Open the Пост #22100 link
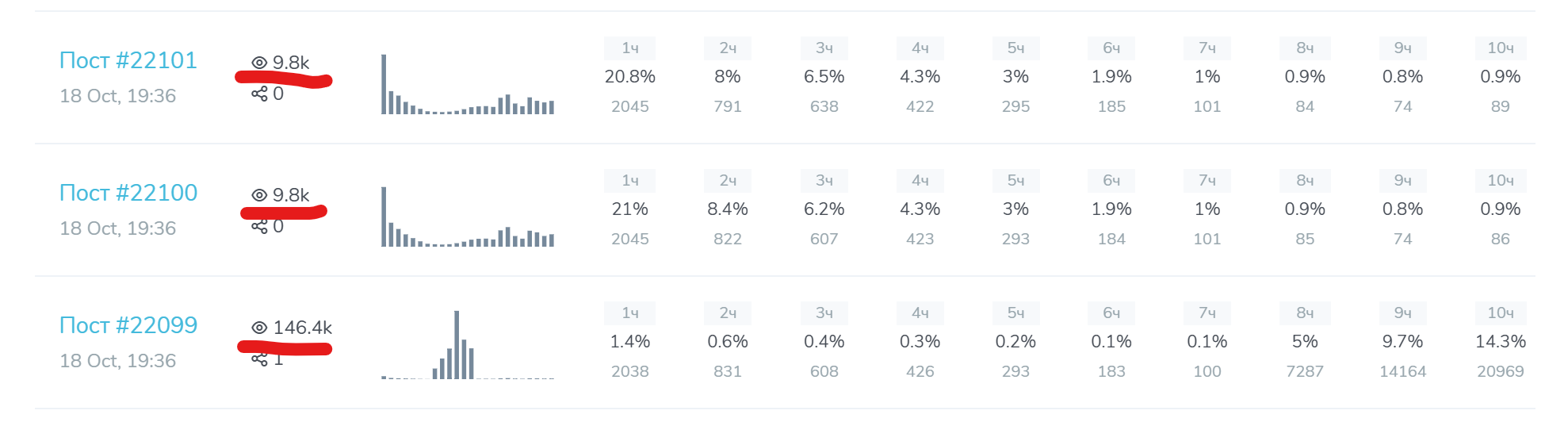Viewport: 1568px width, 422px height. coord(128,193)
